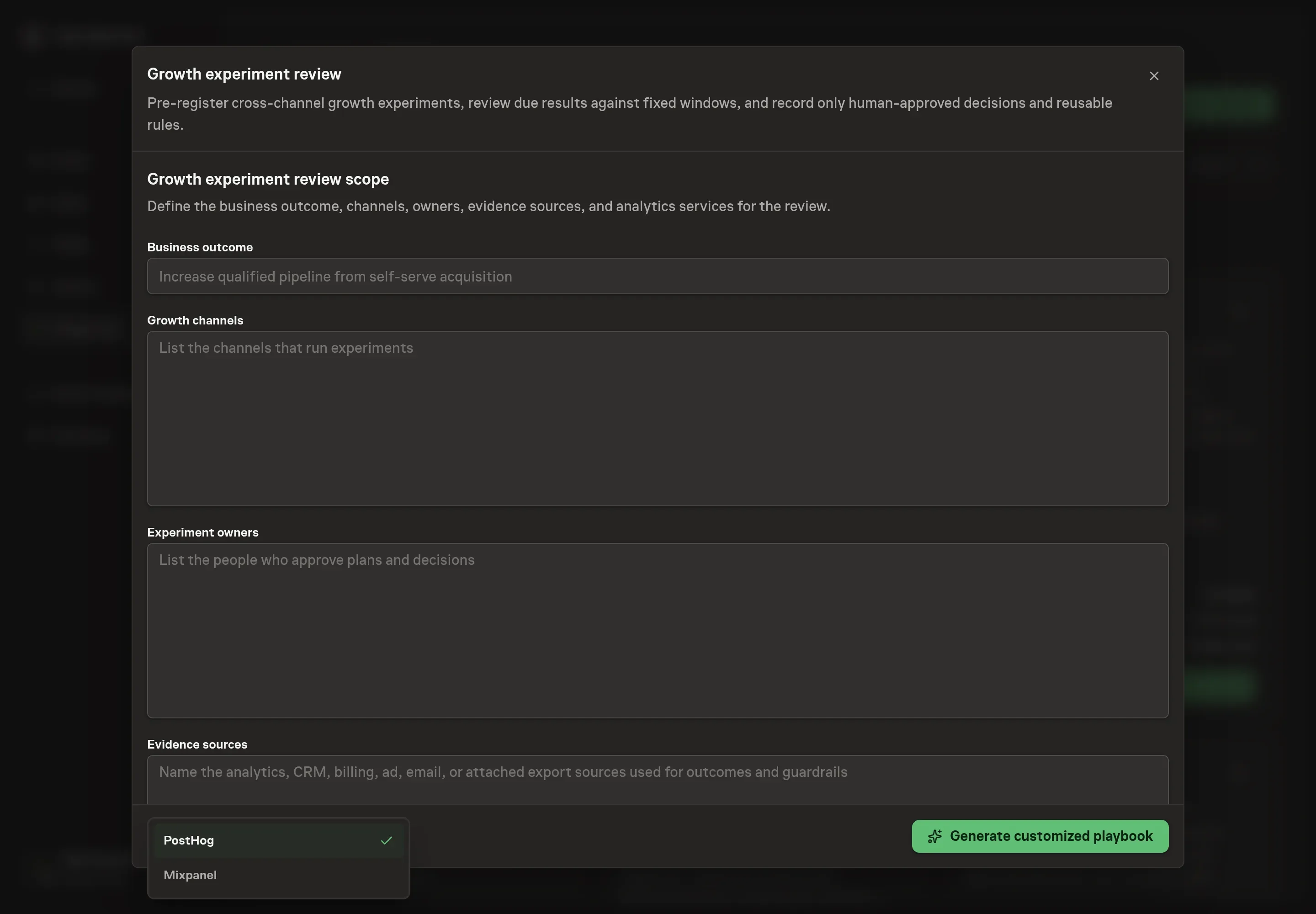Click the green checkmark beside PostHog
This screenshot has height=914, width=1316.
click(387, 840)
